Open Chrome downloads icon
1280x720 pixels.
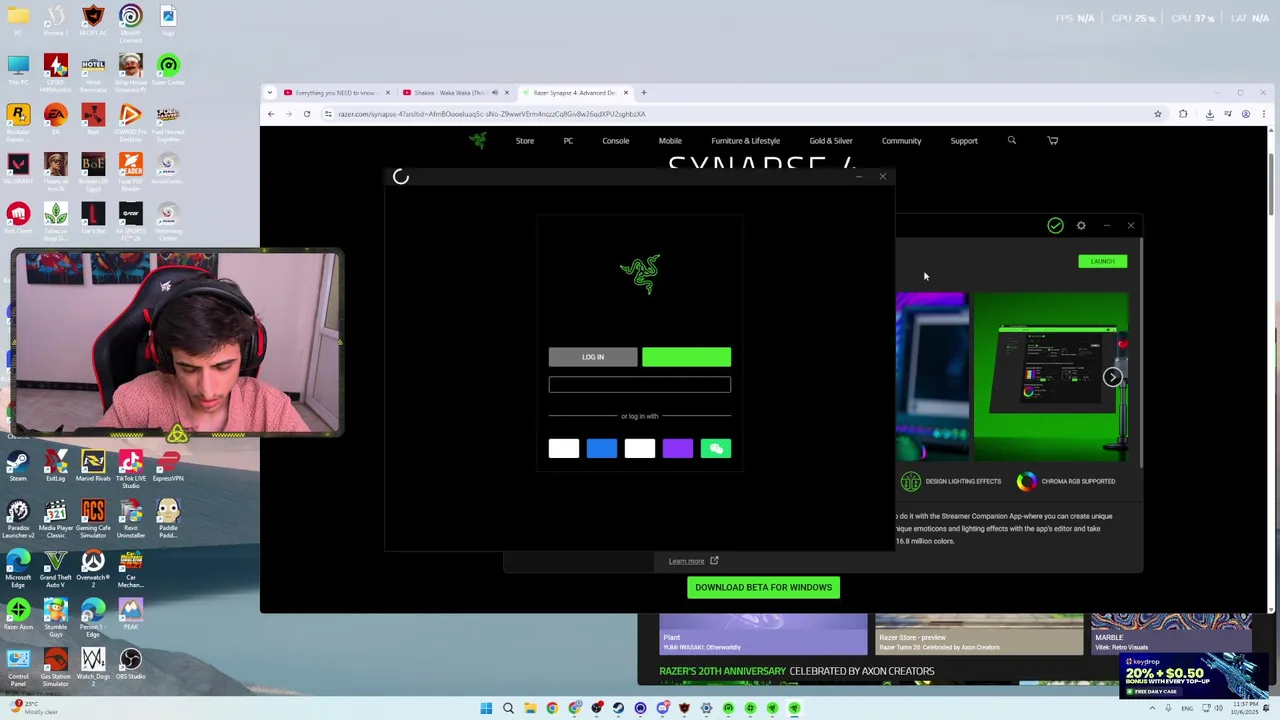(x=1209, y=114)
